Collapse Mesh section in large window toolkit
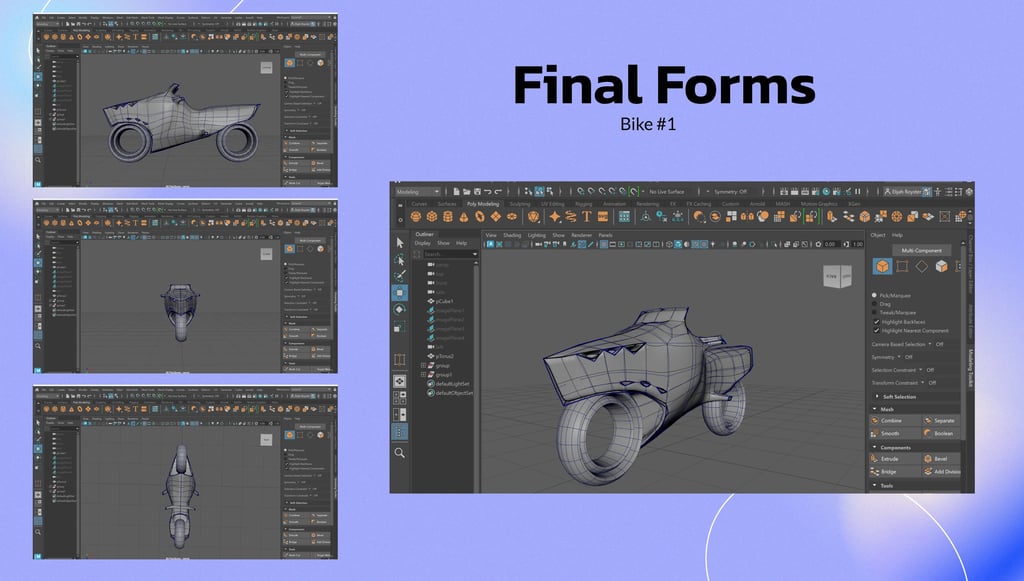 point(874,409)
